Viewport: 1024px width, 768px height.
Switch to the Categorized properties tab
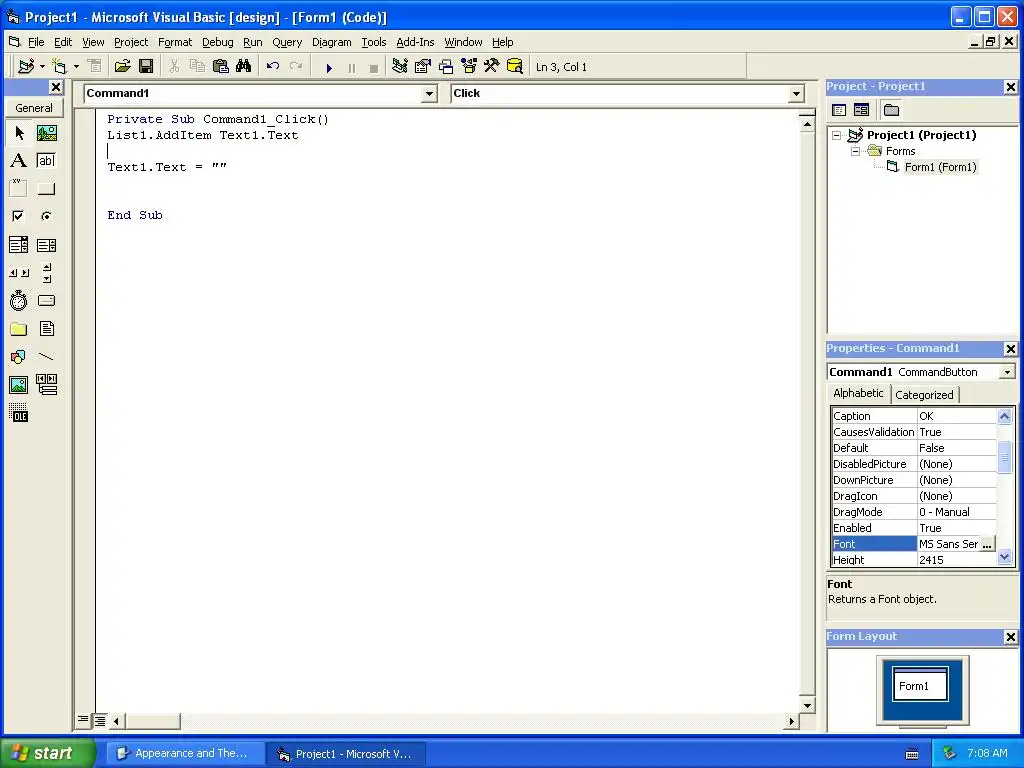pyautogui.click(x=924, y=394)
